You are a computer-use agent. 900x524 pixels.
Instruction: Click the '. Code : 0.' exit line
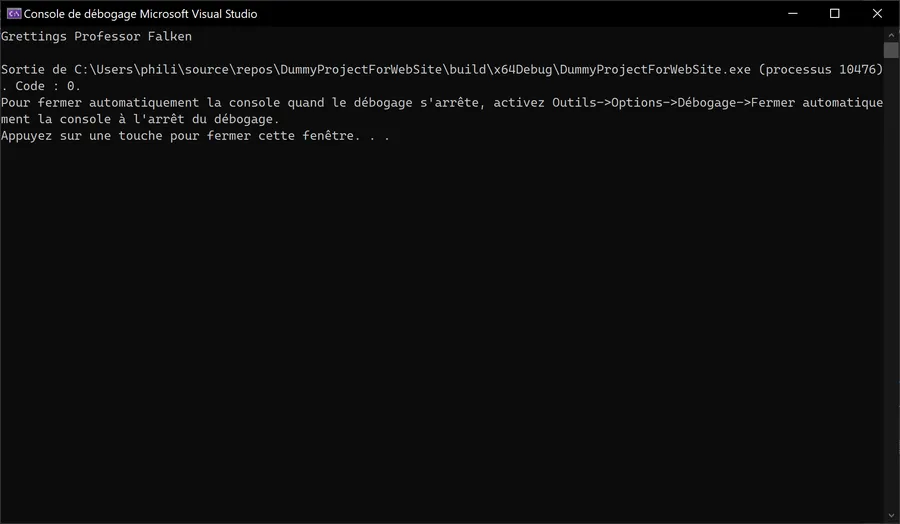[x=41, y=86]
